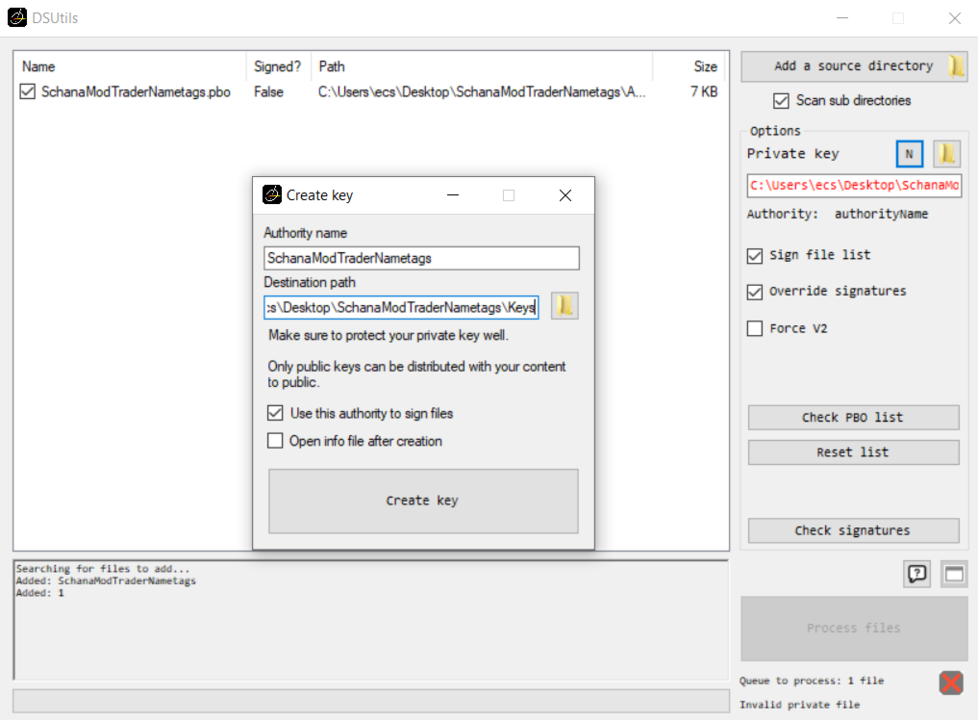Browse for private key with folder icon
This screenshot has width=978, height=720.
tap(947, 153)
